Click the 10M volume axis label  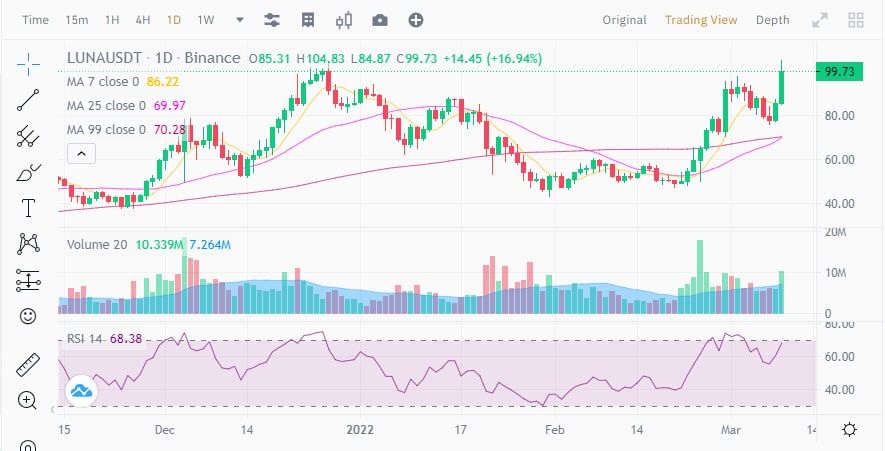point(837,273)
